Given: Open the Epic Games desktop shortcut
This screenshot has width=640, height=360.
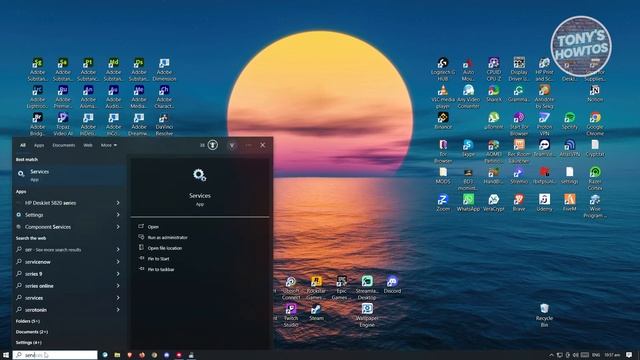Looking at the screenshot, I should pyautogui.click(x=342, y=287).
